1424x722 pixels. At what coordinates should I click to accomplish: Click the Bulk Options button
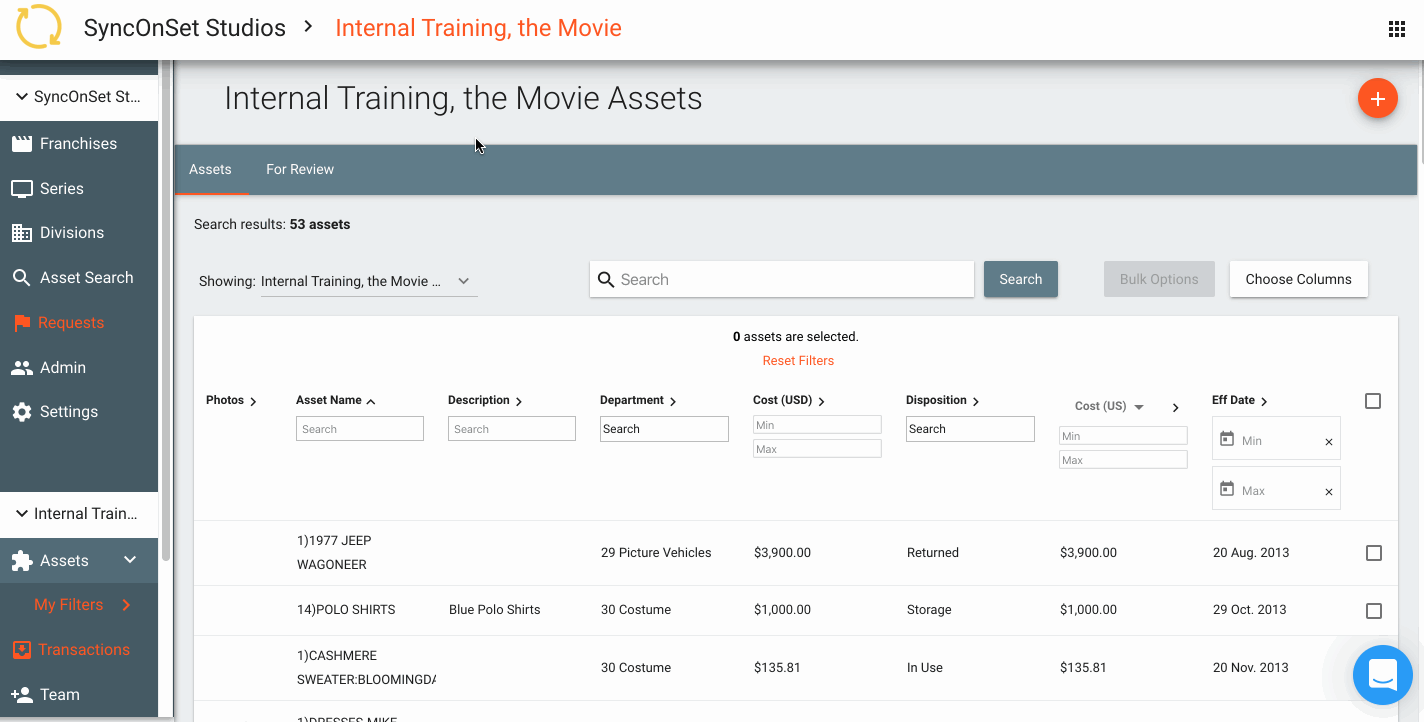pyautogui.click(x=1159, y=279)
